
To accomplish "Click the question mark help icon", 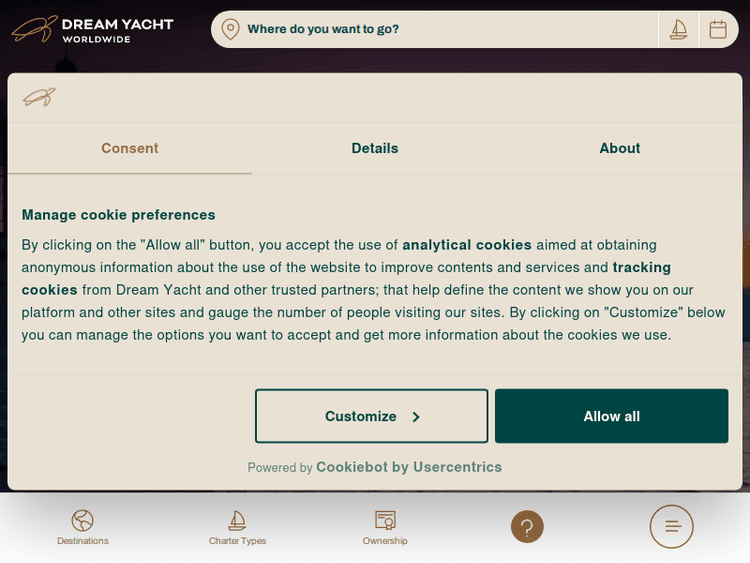I will [x=527, y=526].
